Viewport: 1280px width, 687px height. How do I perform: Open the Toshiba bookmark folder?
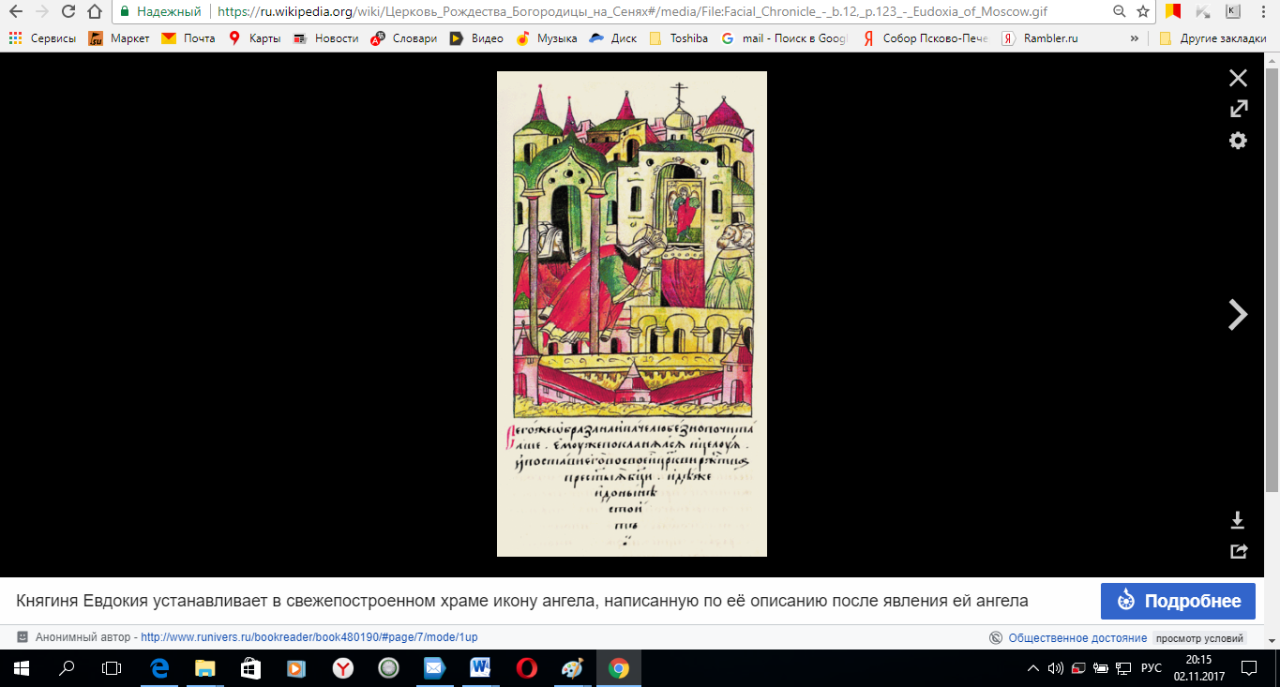678,38
